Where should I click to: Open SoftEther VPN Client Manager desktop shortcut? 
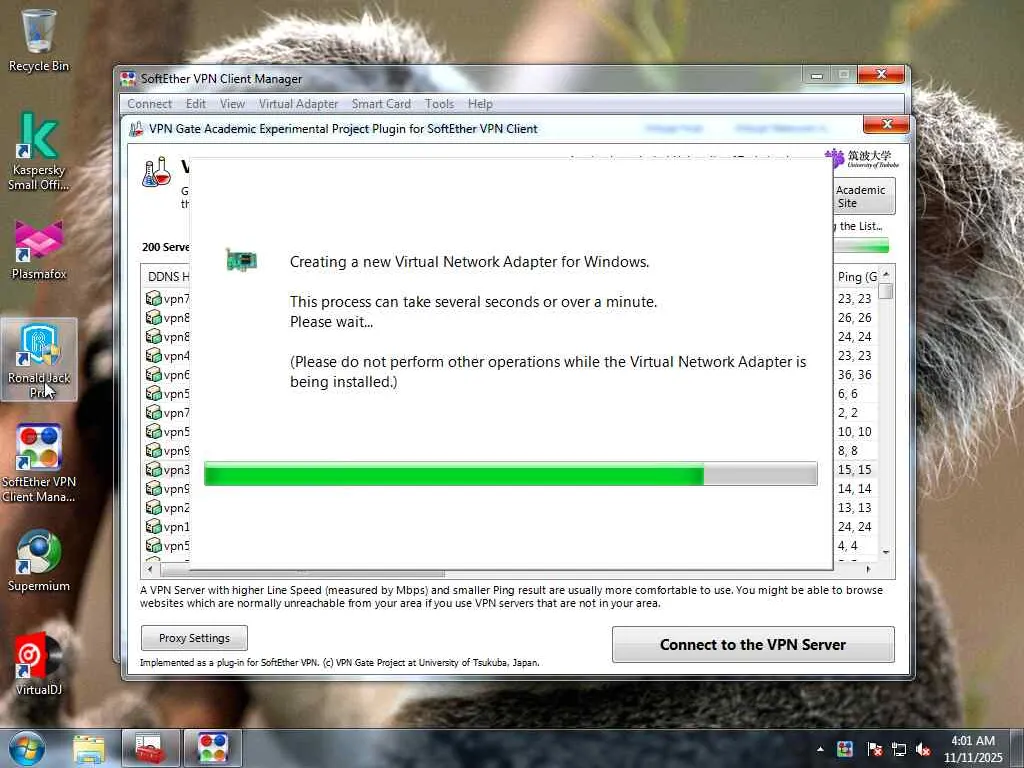click(39, 464)
